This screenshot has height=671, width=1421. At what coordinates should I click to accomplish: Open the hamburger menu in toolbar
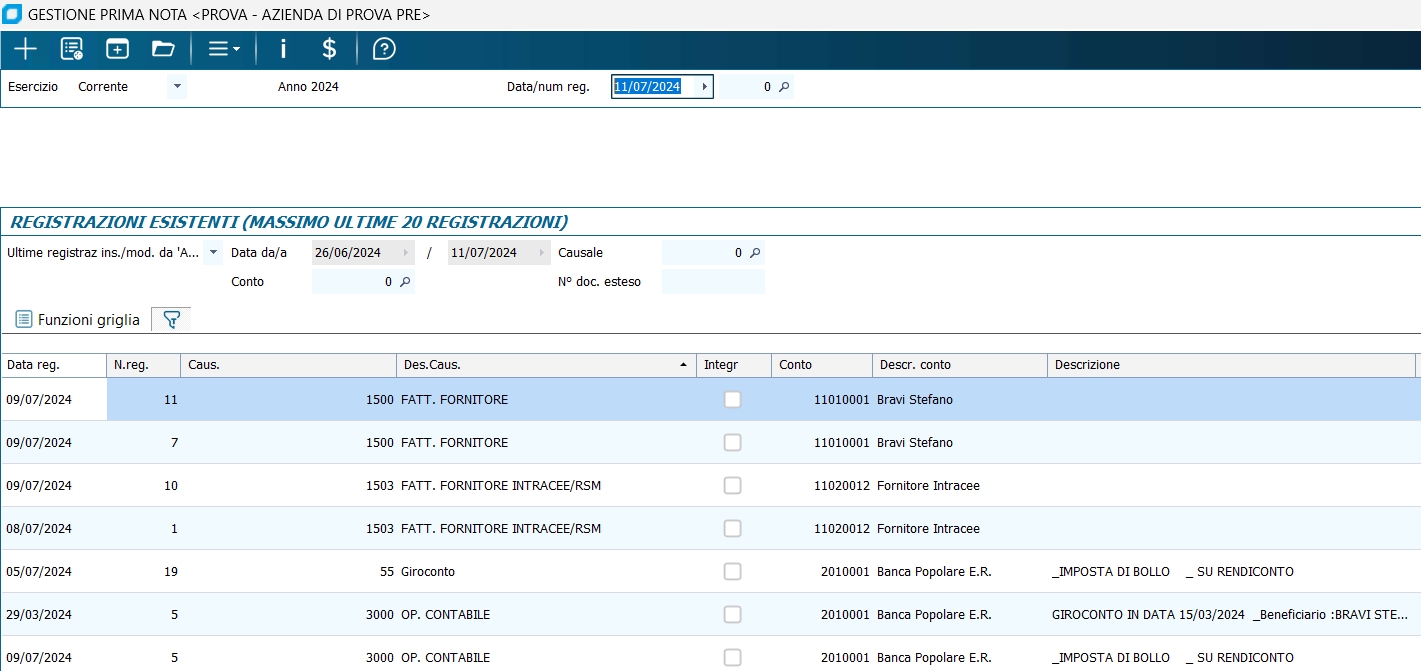223,49
